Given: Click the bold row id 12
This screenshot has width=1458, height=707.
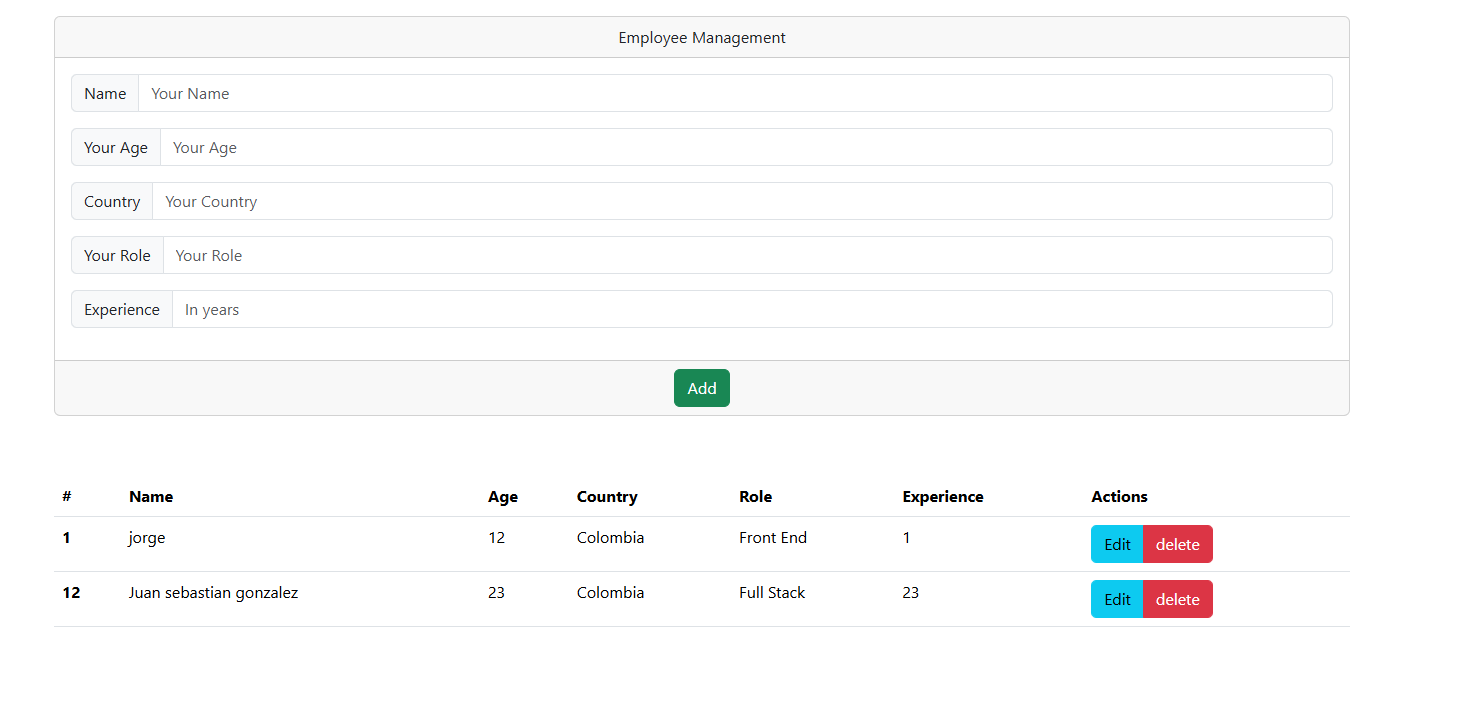Looking at the screenshot, I should tap(71, 592).
